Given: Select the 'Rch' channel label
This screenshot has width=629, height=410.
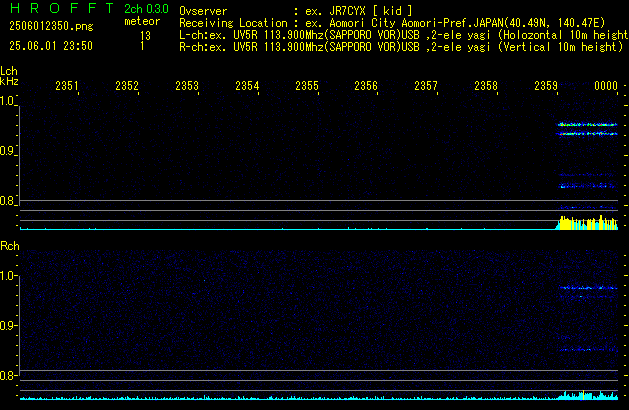Looking at the screenshot, I should coord(10,246).
